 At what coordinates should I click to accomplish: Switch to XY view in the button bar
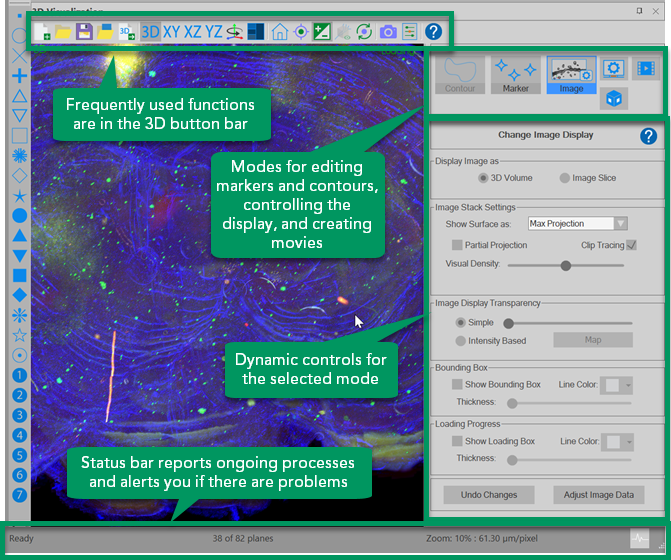pos(172,32)
